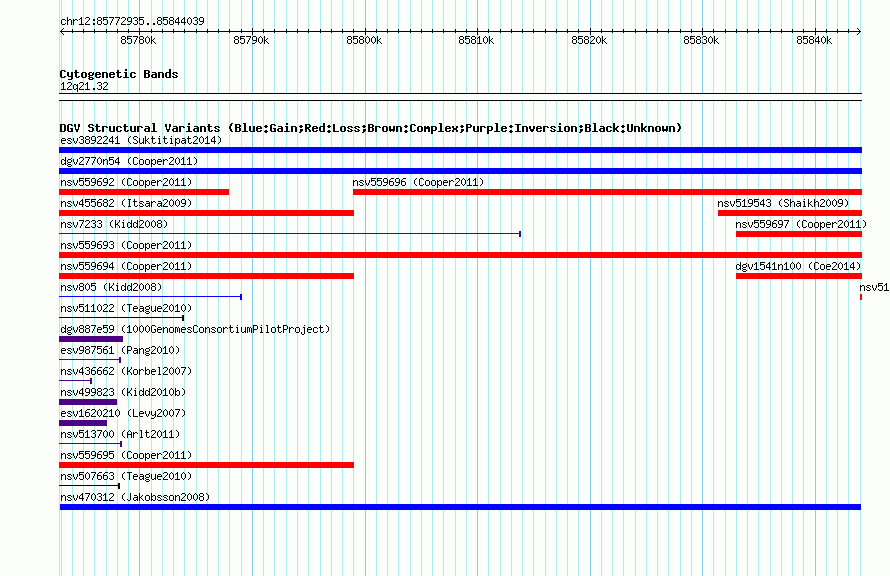Click the 85790k ruler tick label

click(x=251, y=40)
